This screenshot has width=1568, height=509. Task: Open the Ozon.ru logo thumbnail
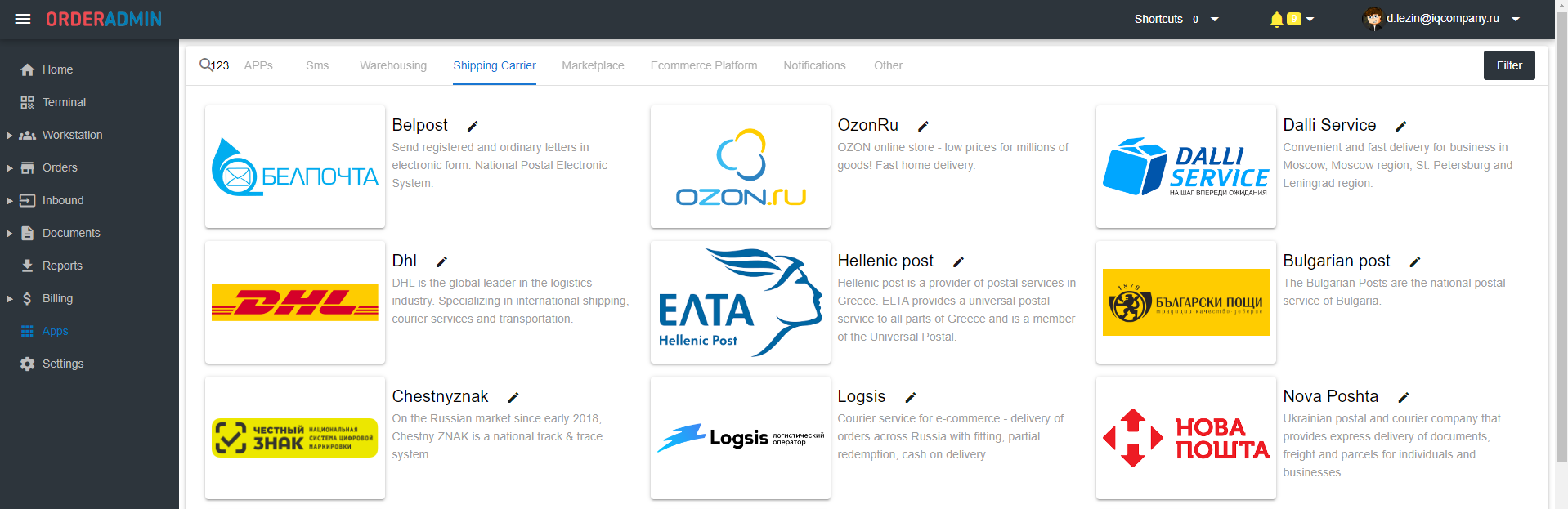[741, 167]
